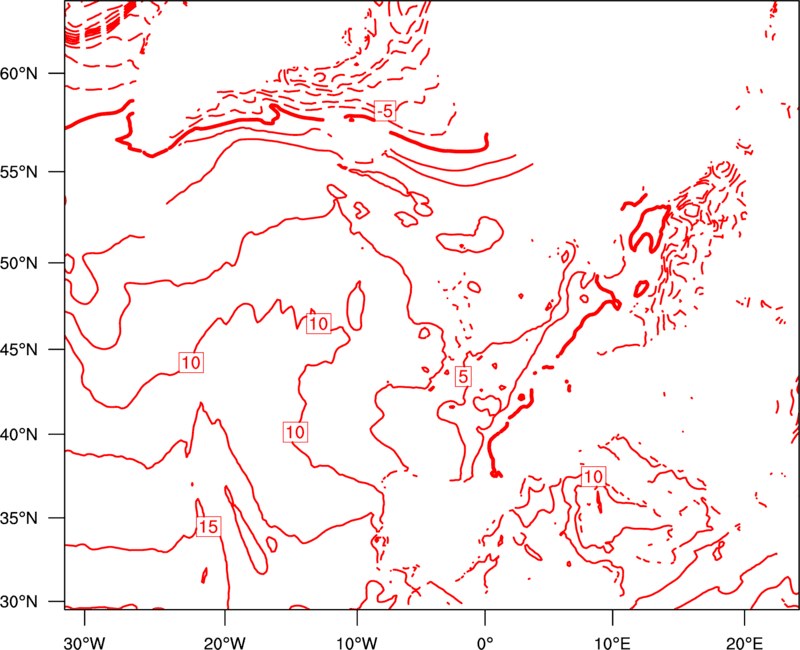Click the 20°W longitude axis label
The height and width of the screenshot is (650, 800).
point(225,643)
